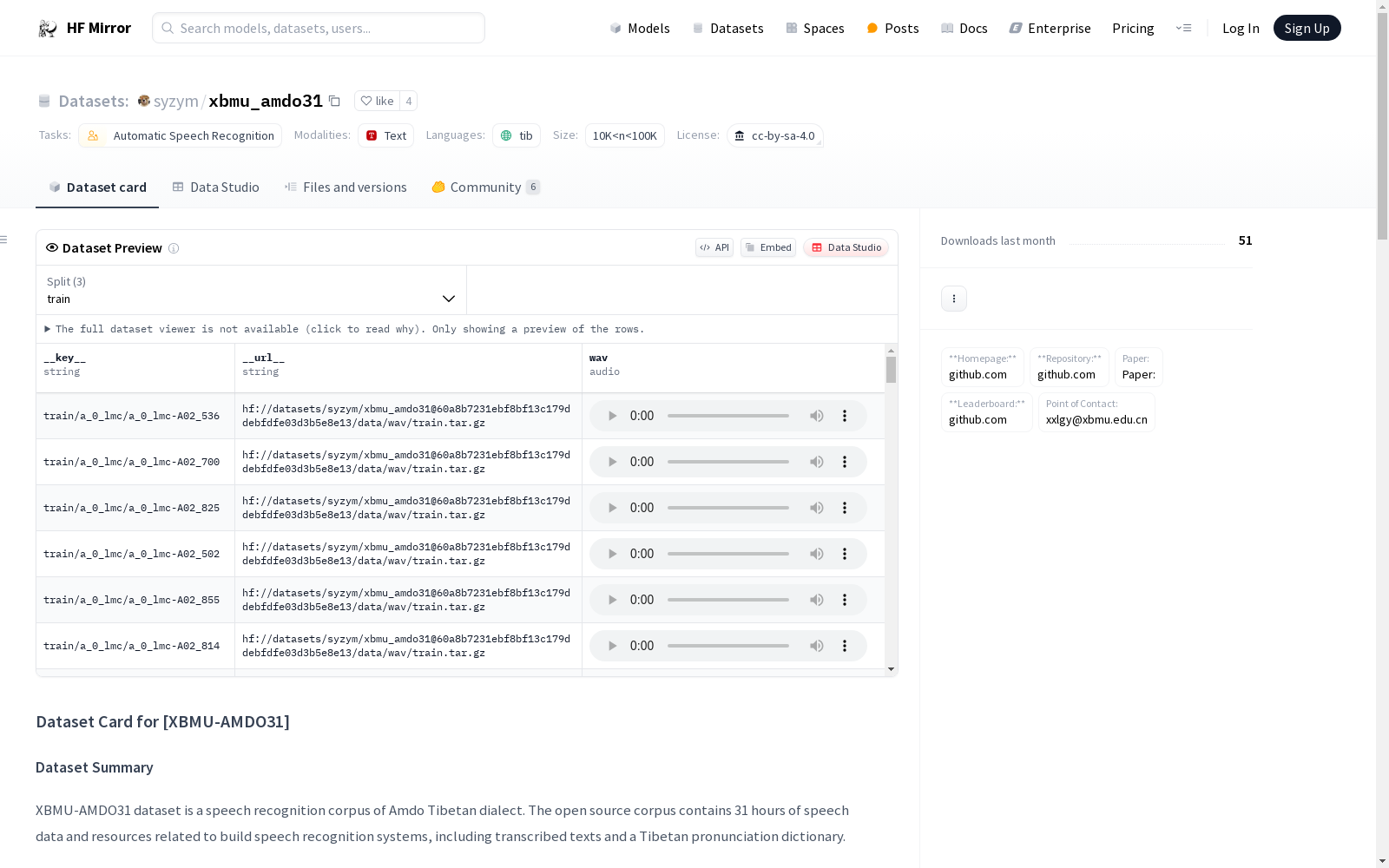This screenshot has height=868, width=1389.
Task: Play audio for row A02_700
Action: pos(612,462)
